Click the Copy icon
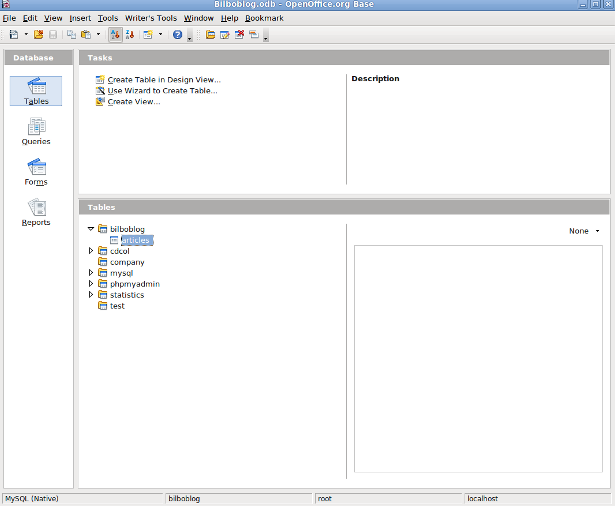 point(71,35)
